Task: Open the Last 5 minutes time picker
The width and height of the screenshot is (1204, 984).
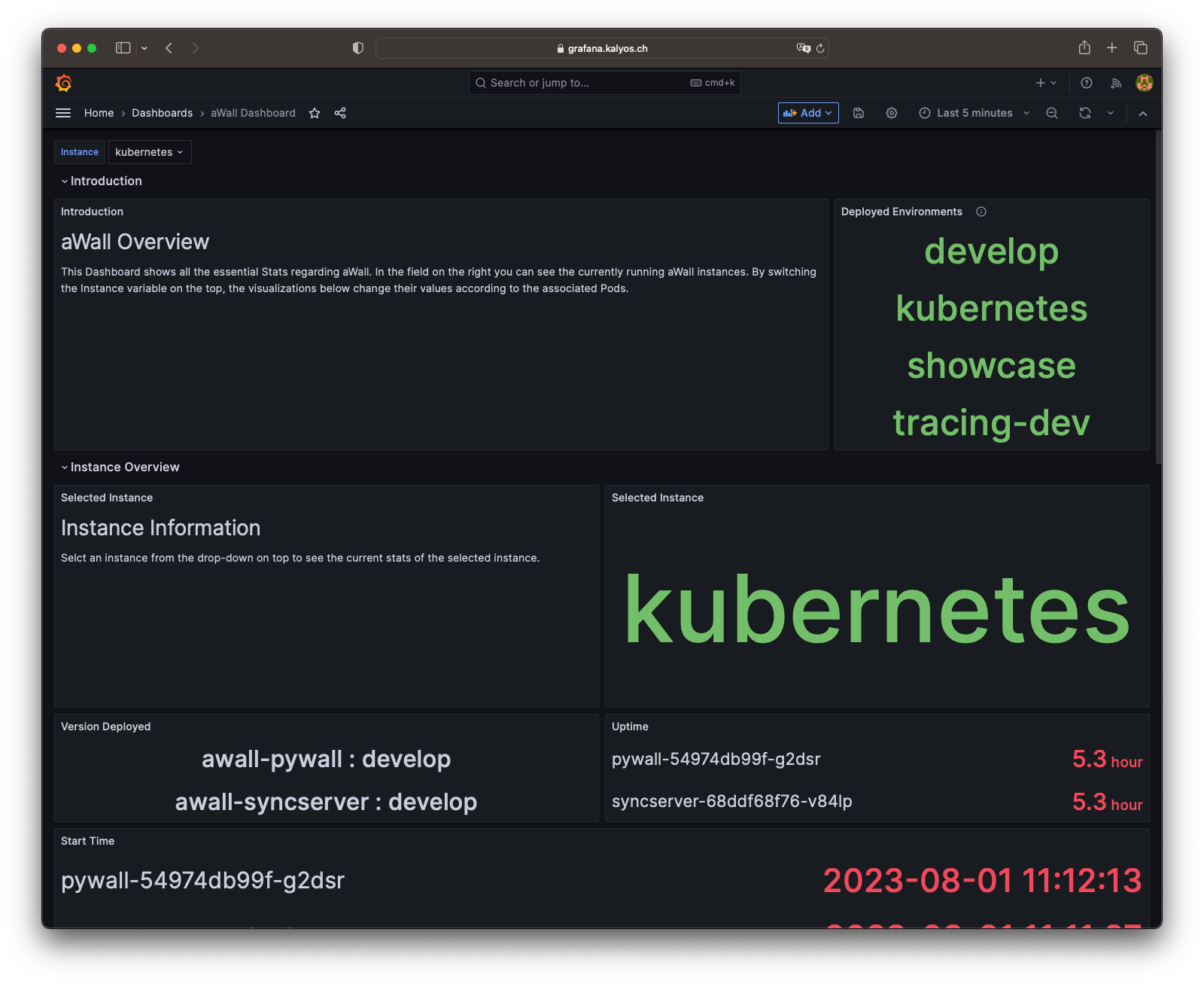Action: click(974, 113)
